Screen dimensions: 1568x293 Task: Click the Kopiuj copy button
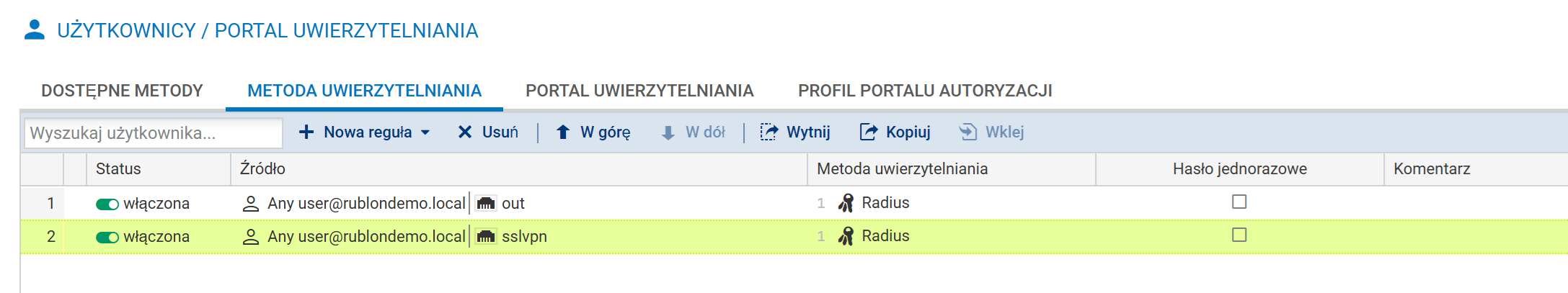tap(895, 132)
